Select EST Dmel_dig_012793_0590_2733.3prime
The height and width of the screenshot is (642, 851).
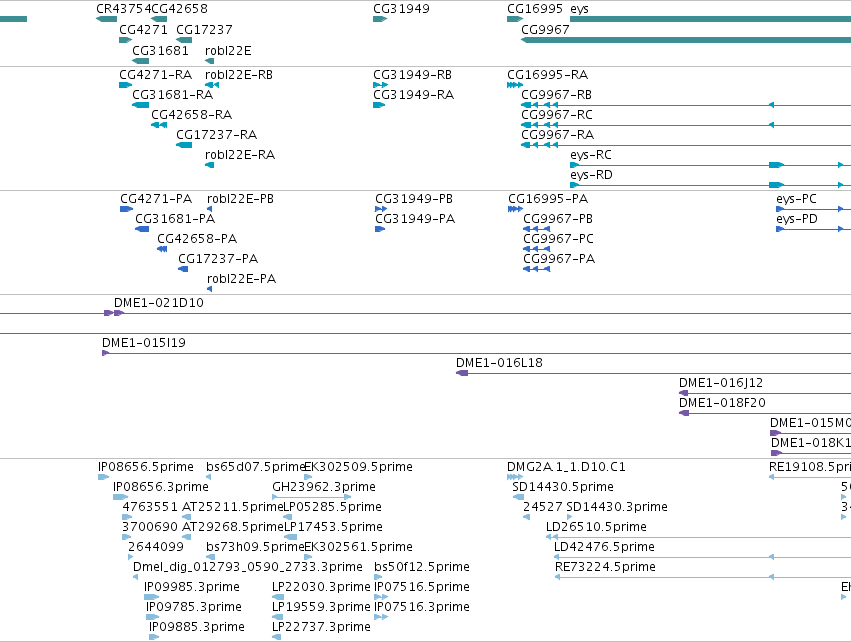tap(247, 568)
